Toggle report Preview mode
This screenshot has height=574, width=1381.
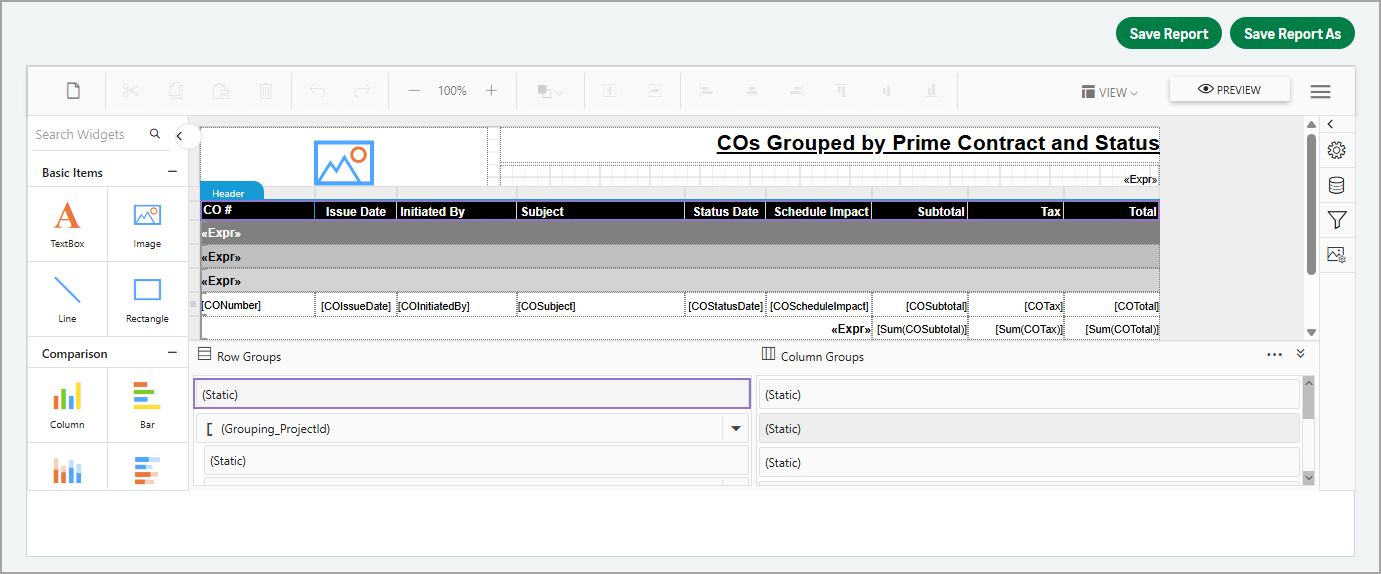point(1229,90)
